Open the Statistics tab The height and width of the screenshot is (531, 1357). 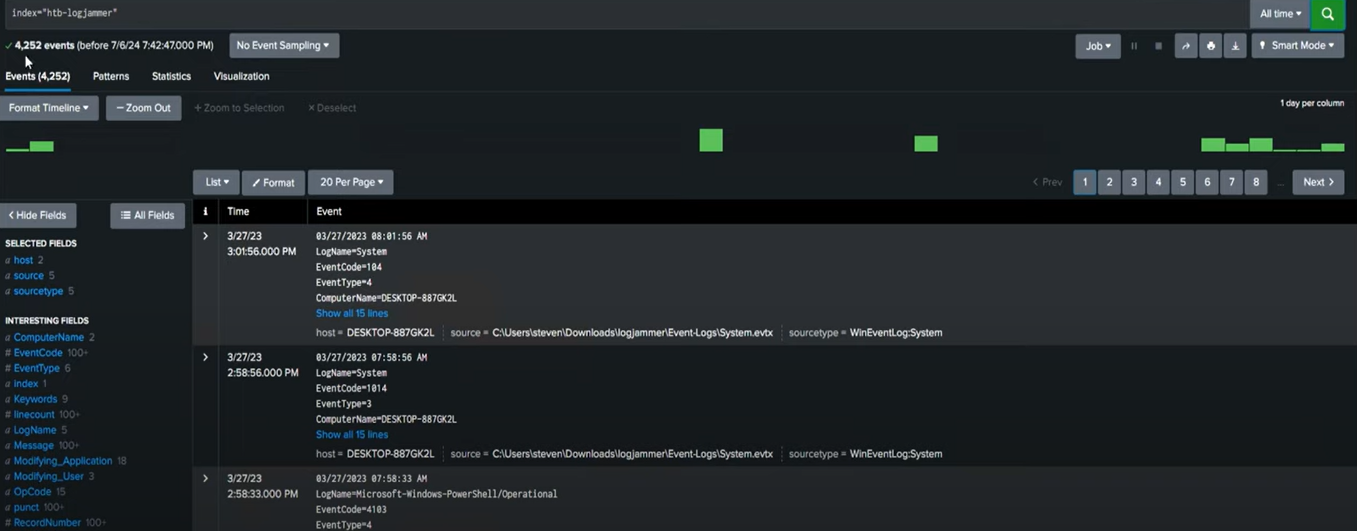[x=171, y=76]
